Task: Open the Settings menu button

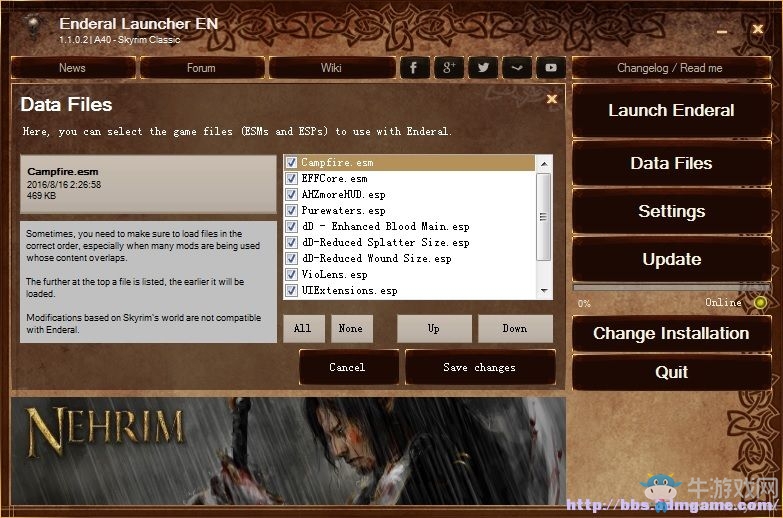Action: (672, 211)
